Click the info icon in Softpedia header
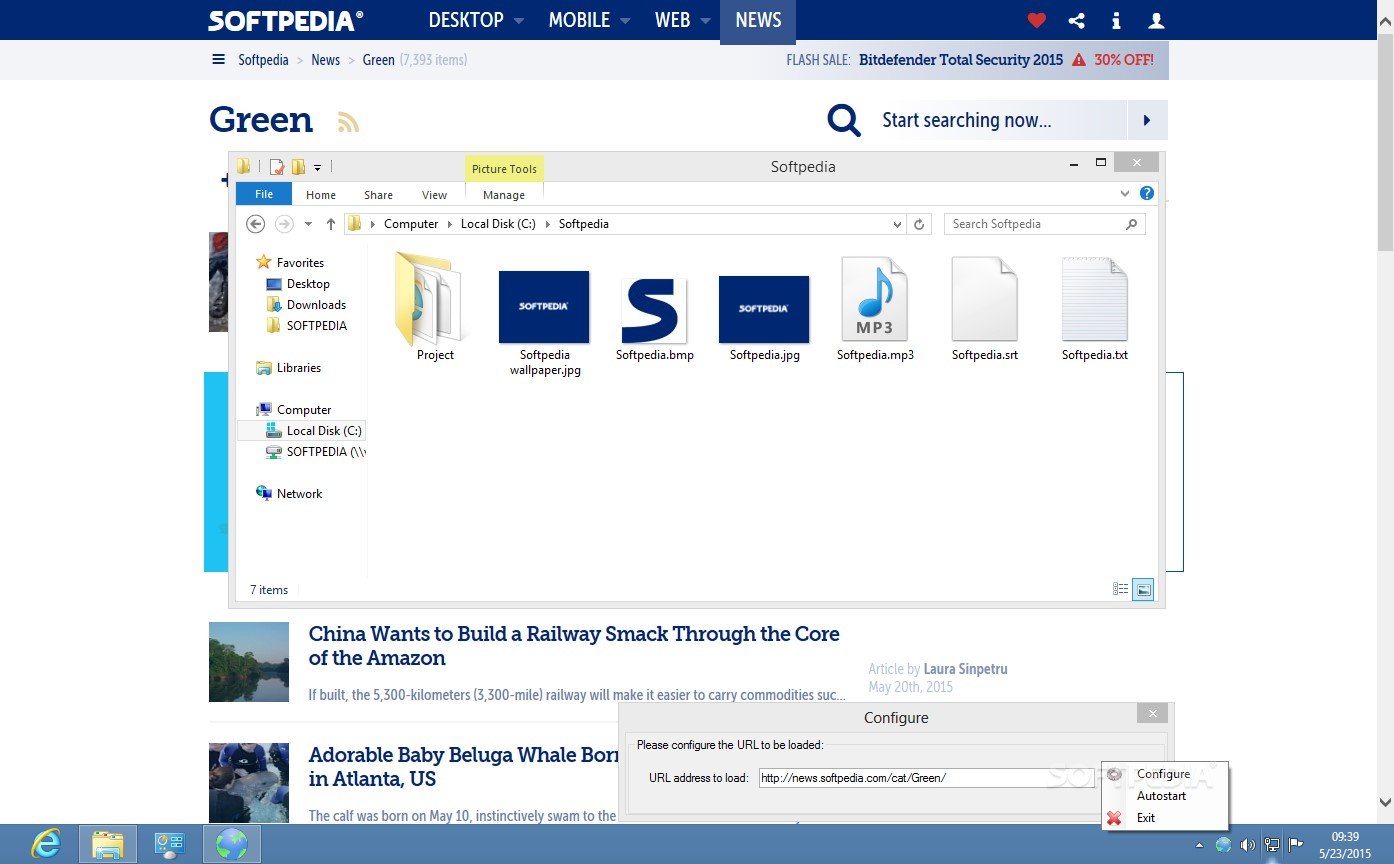 tap(1116, 20)
